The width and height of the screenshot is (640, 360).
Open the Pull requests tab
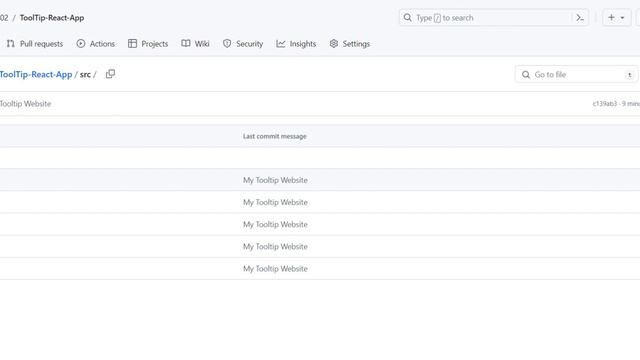[35, 44]
